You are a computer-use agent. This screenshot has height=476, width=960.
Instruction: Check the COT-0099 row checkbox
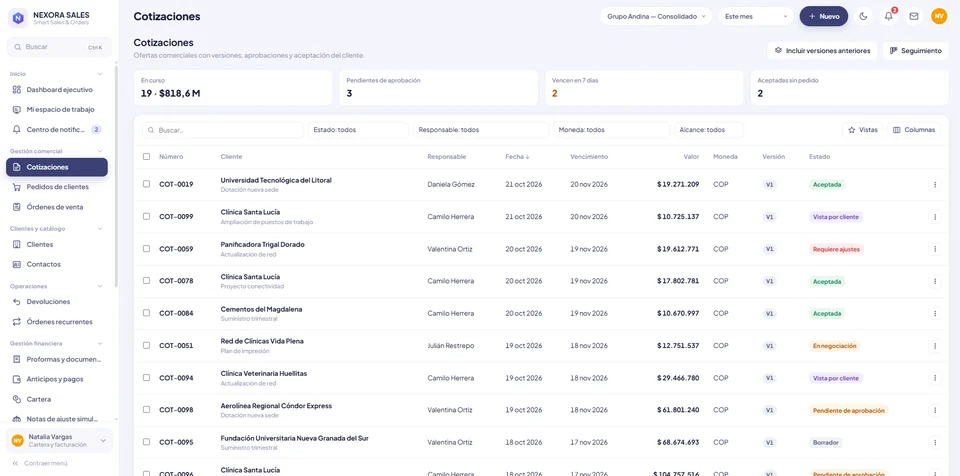click(146, 216)
